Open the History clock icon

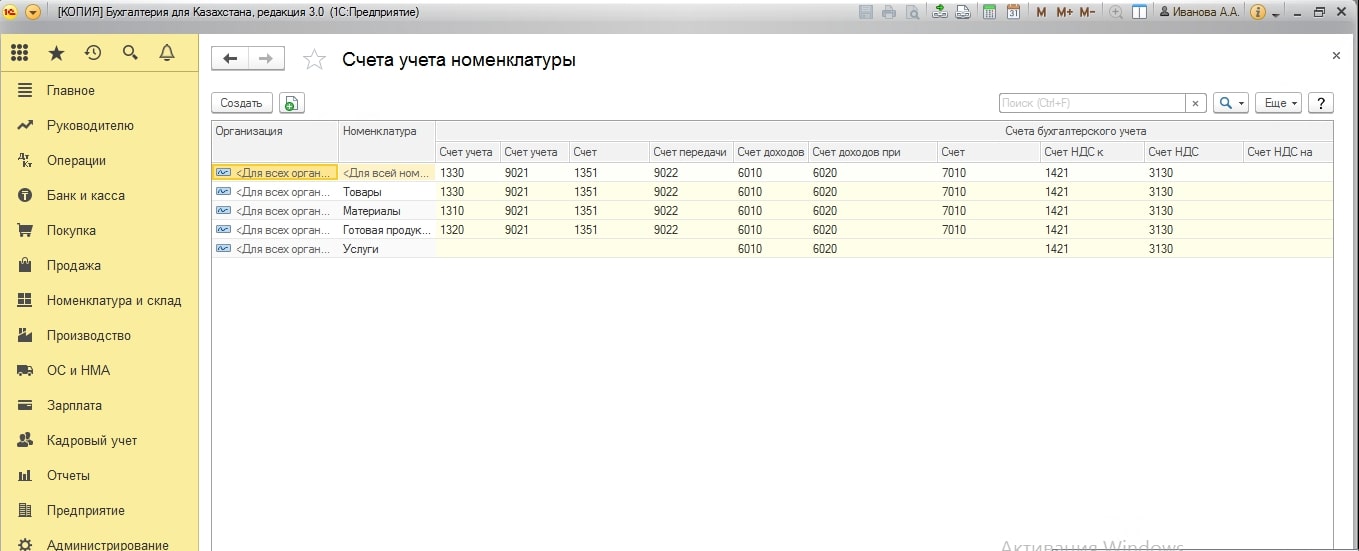pos(93,53)
